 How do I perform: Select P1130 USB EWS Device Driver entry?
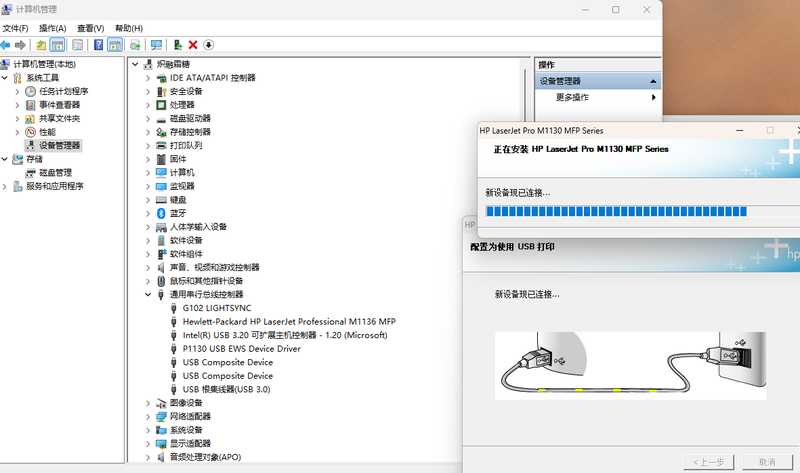(241, 348)
